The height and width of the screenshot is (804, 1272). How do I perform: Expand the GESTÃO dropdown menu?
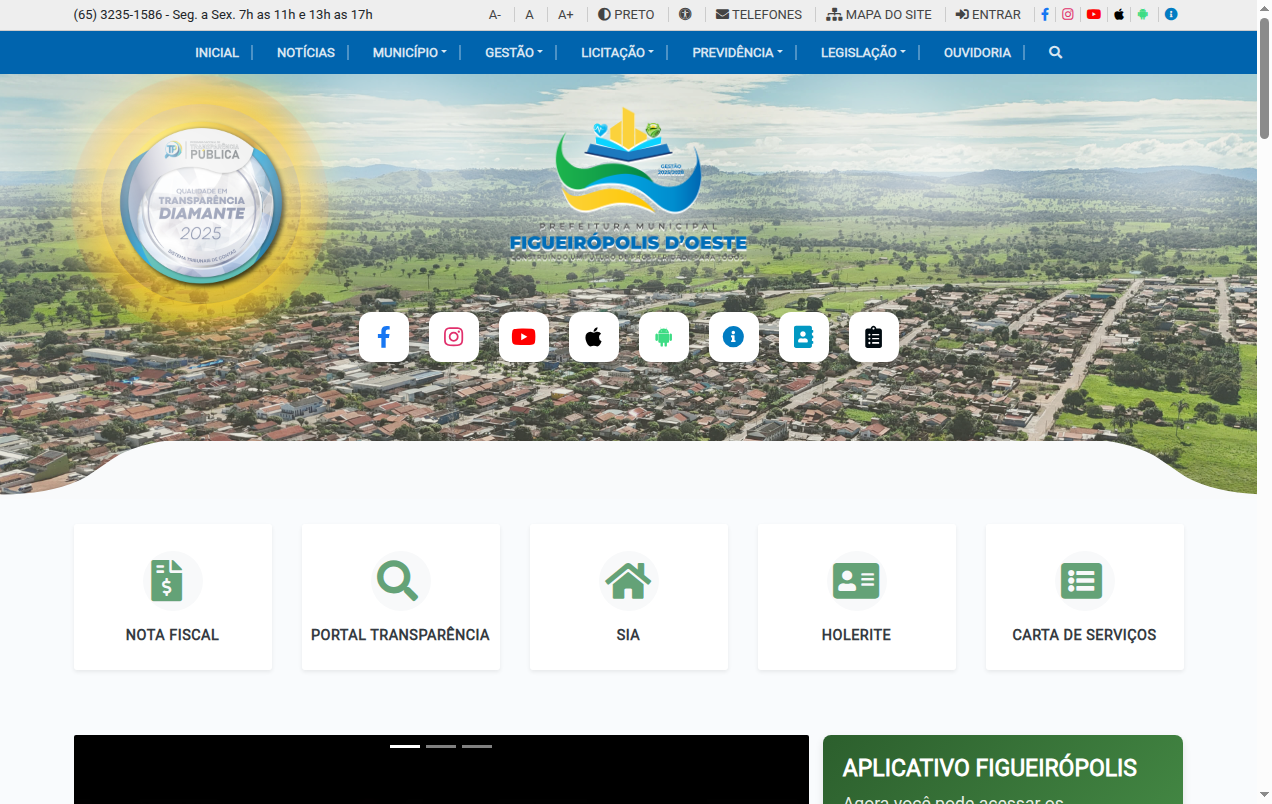point(514,53)
